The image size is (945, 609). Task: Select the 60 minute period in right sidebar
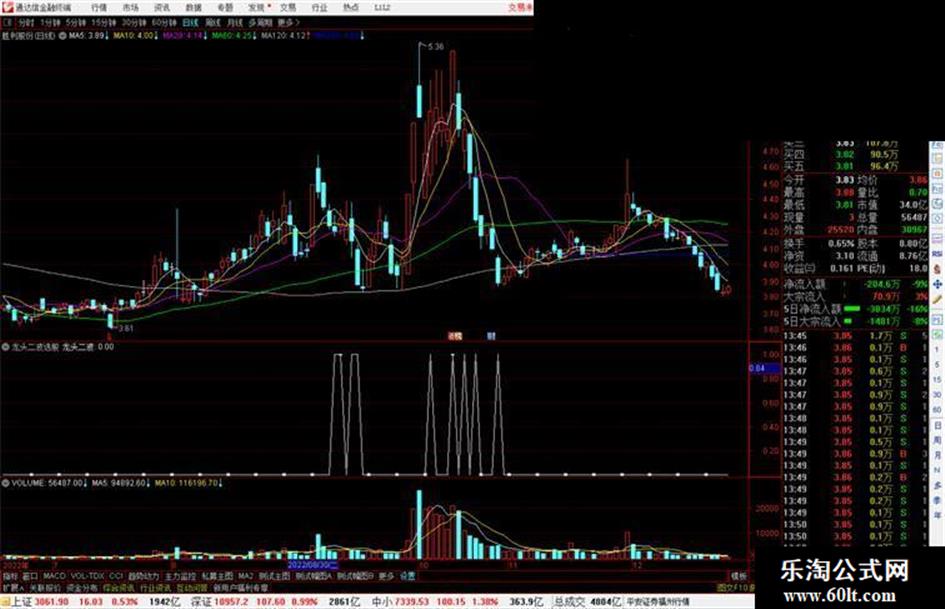point(937,410)
